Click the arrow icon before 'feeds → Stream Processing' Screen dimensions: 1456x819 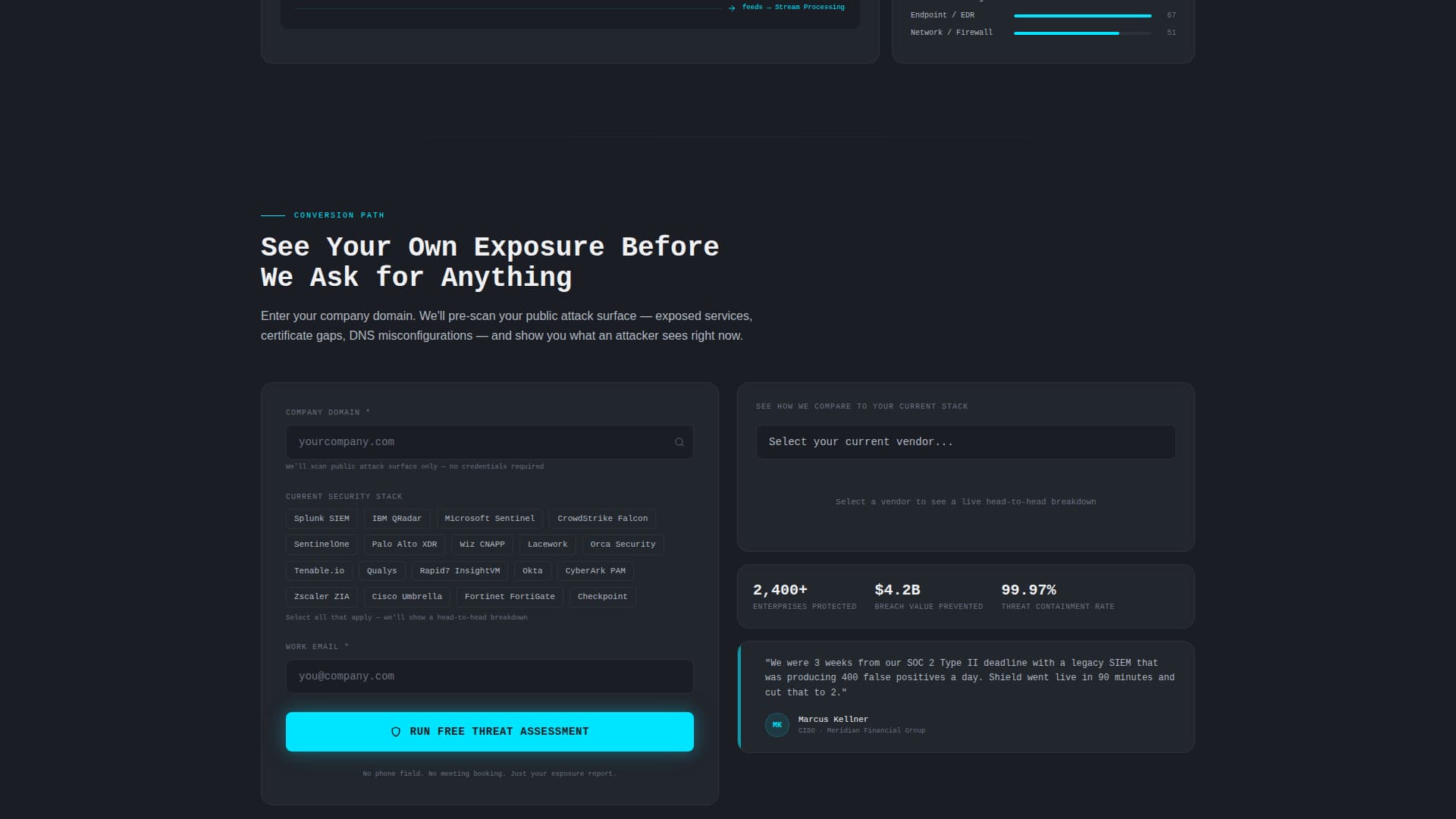(732, 8)
